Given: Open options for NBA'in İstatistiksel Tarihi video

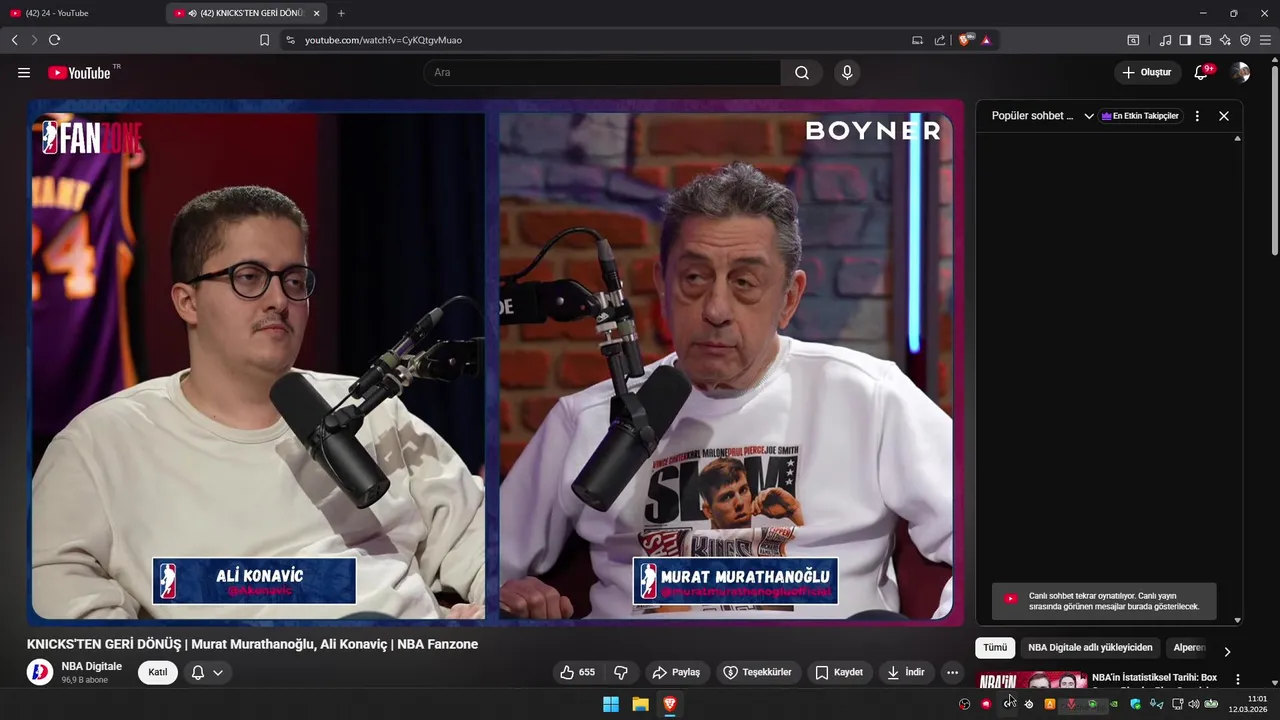Looking at the screenshot, I should point(1238,679).
